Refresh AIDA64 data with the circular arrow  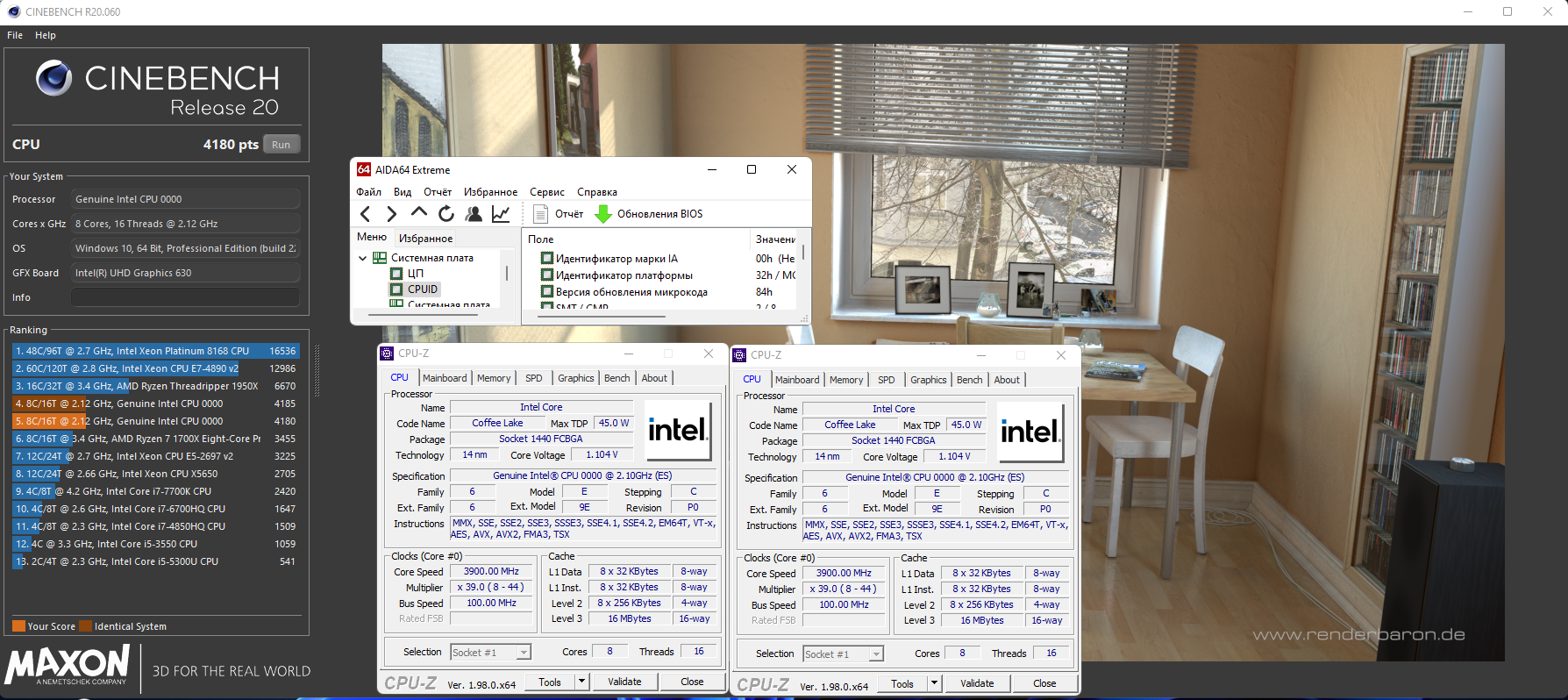[x=446, y=214]
